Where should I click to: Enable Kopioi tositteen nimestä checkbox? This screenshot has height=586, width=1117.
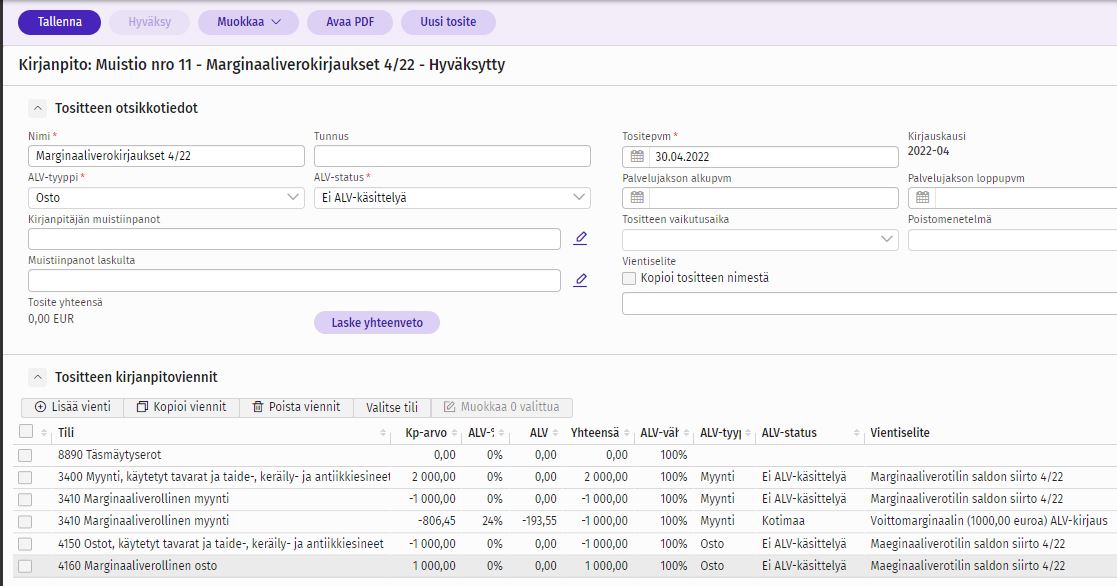629,278
